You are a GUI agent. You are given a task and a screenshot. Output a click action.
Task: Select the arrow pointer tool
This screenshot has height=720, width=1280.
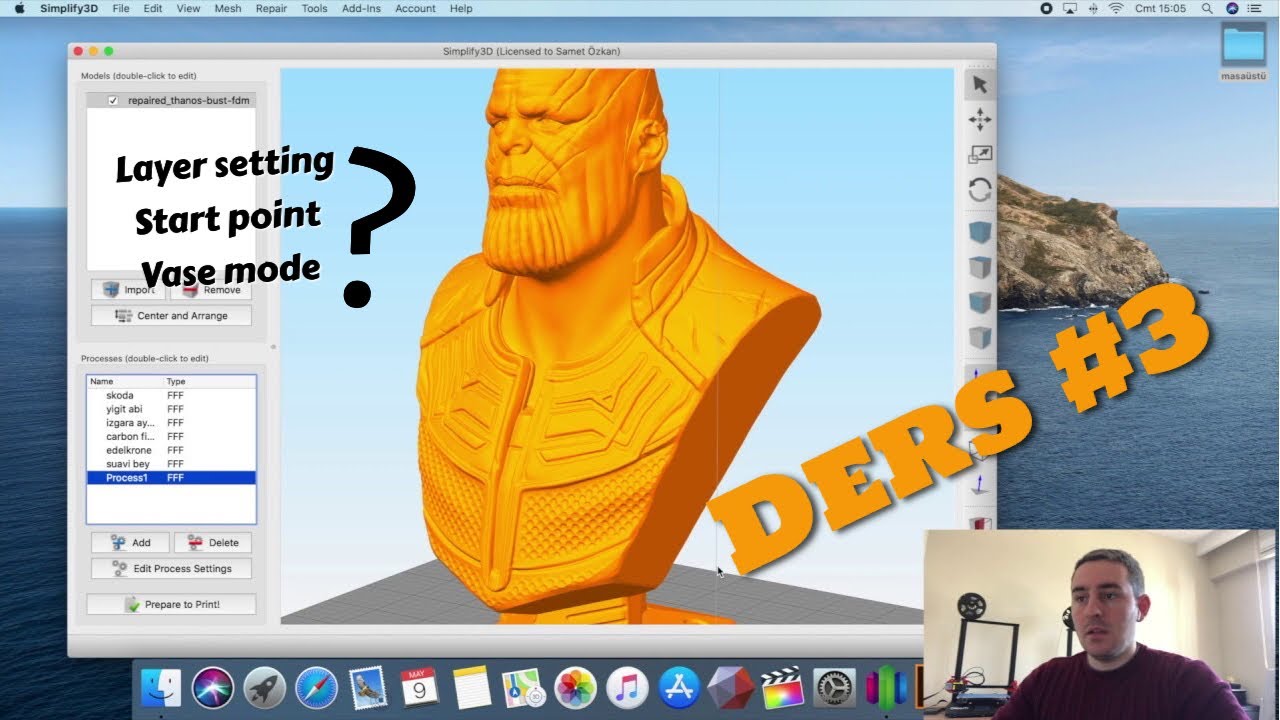pyautogui.click(x=980, y=85)
